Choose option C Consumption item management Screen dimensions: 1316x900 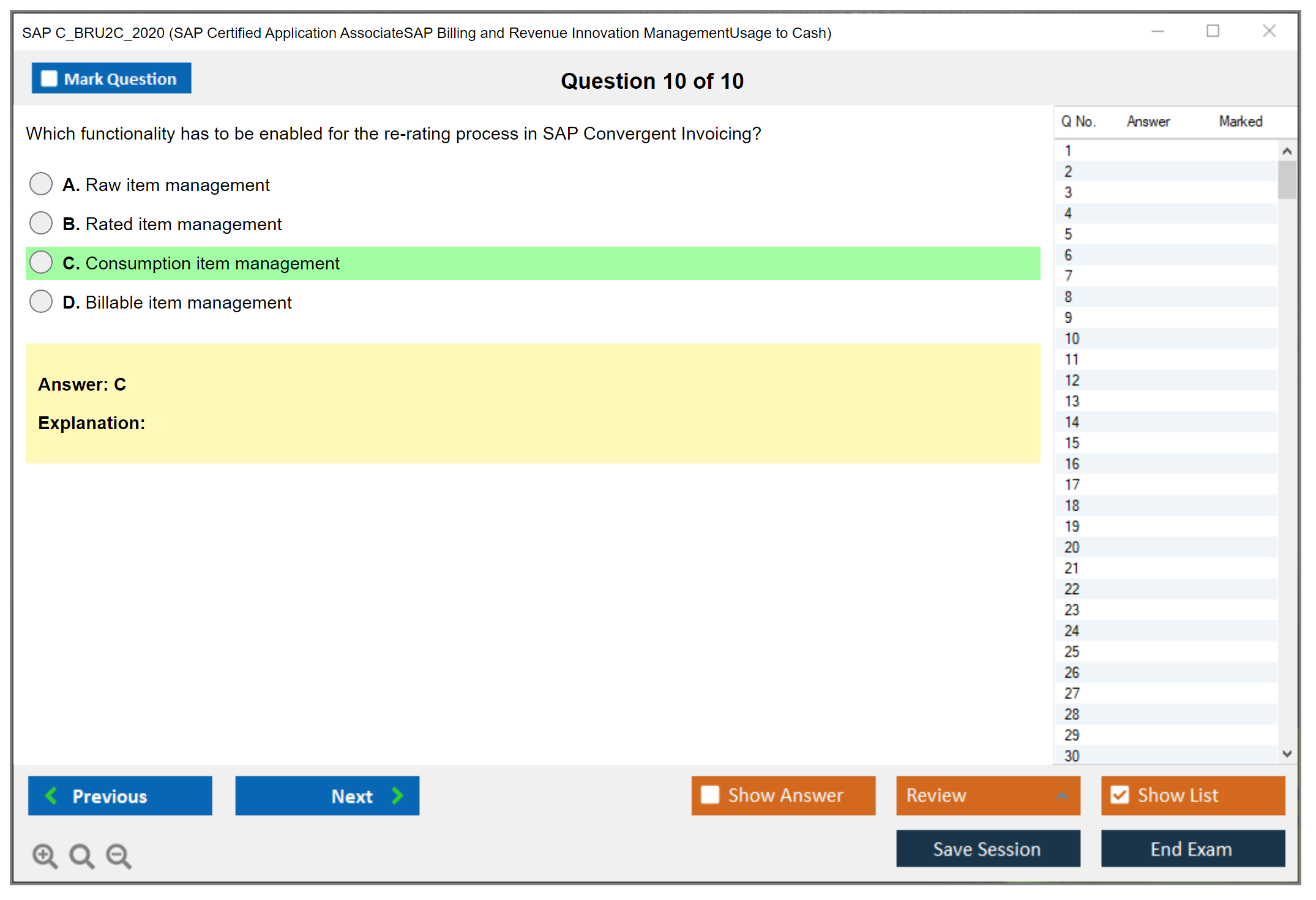41,262
